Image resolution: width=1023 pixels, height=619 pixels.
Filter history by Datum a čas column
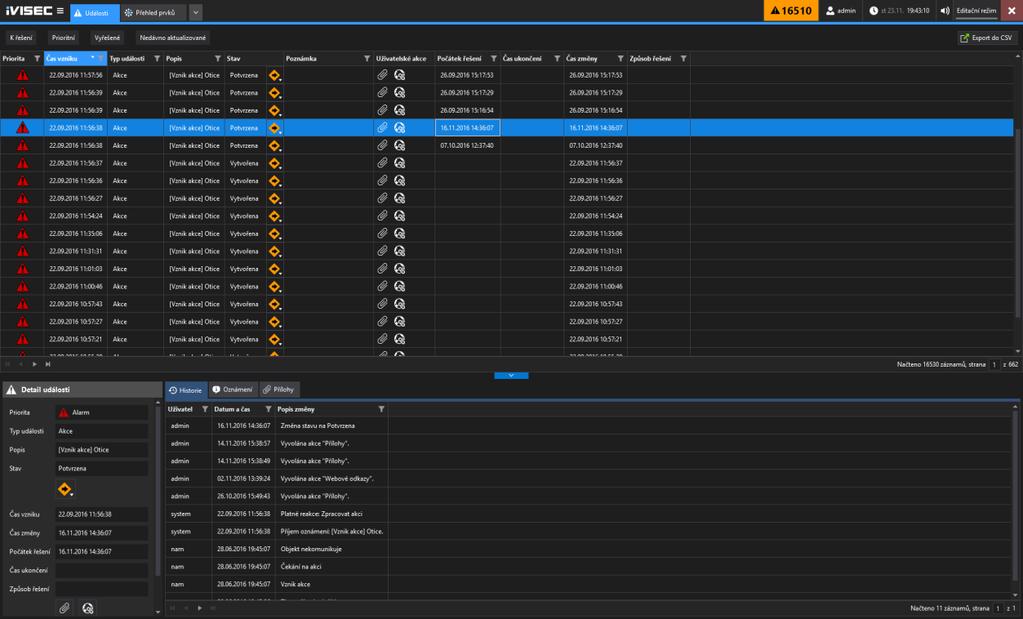[268, 410]
